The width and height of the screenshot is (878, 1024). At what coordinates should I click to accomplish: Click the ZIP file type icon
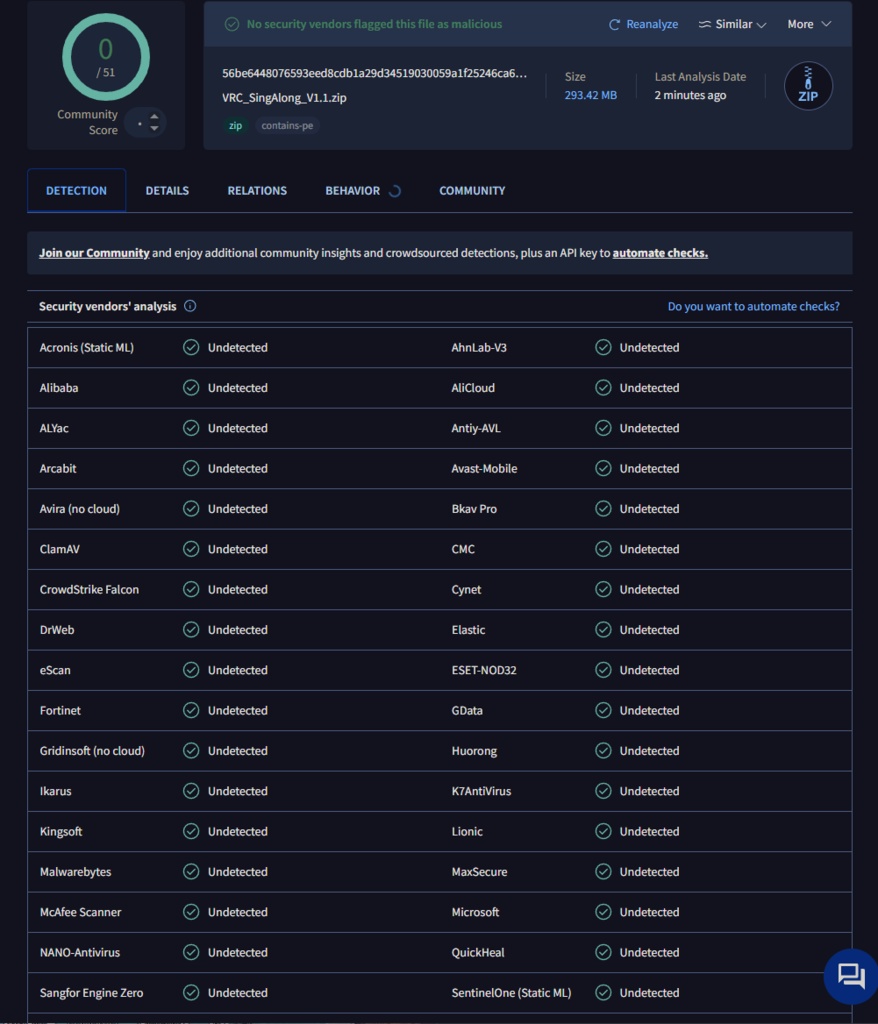[808, 86]
